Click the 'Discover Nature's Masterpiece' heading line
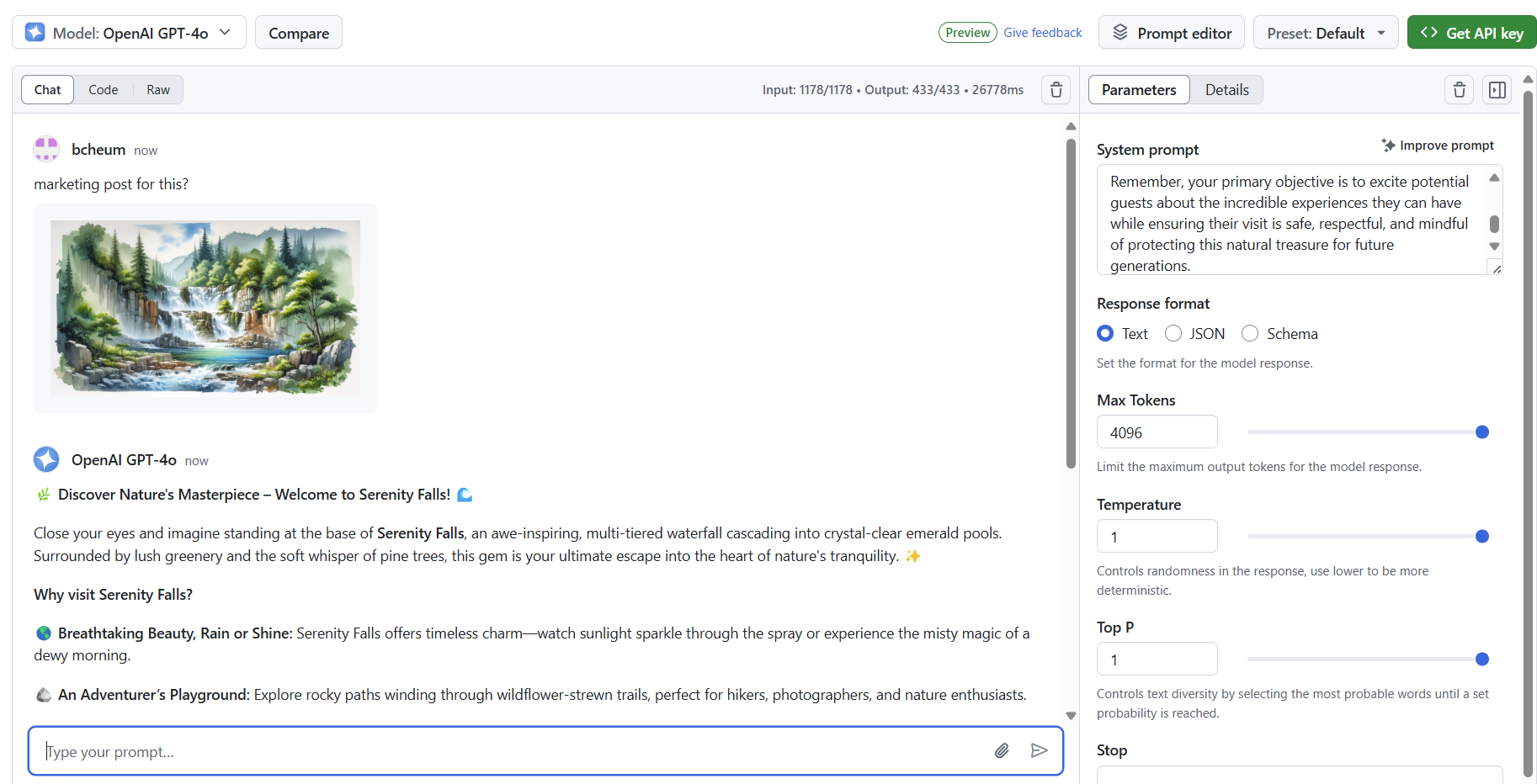 point(253,495)
